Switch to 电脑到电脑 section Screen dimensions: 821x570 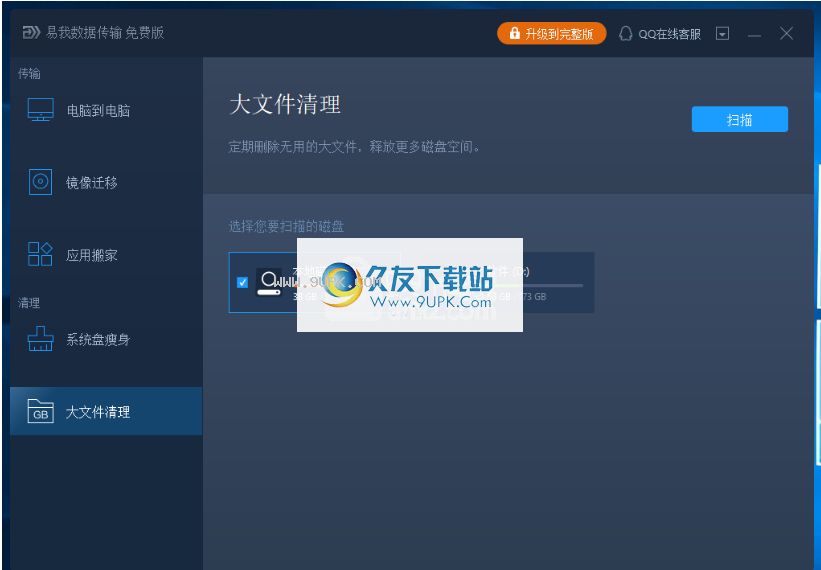(x=106, y=110)
